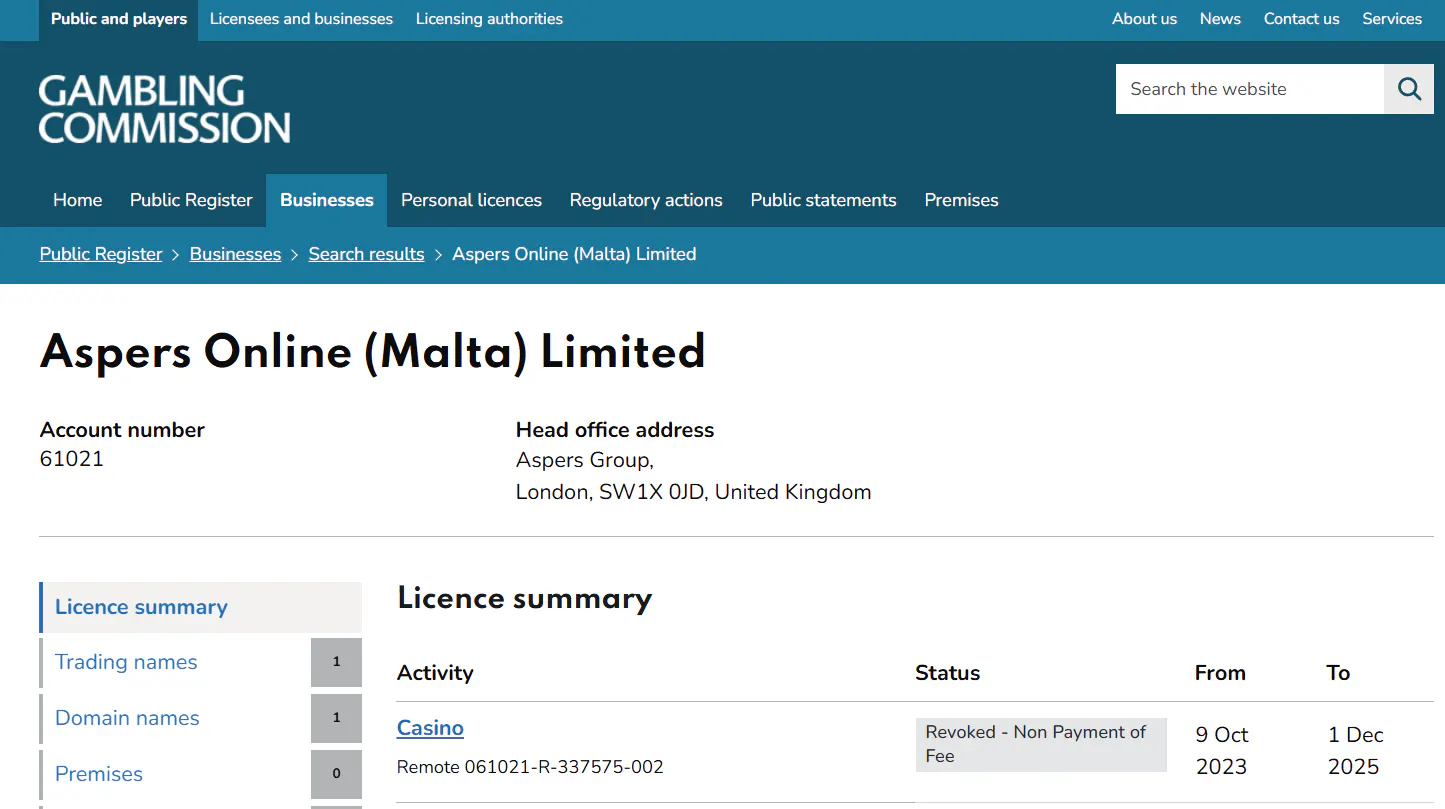The image size is (1445, 809).
Task: Click account number 61021
Action: (72, 459)
